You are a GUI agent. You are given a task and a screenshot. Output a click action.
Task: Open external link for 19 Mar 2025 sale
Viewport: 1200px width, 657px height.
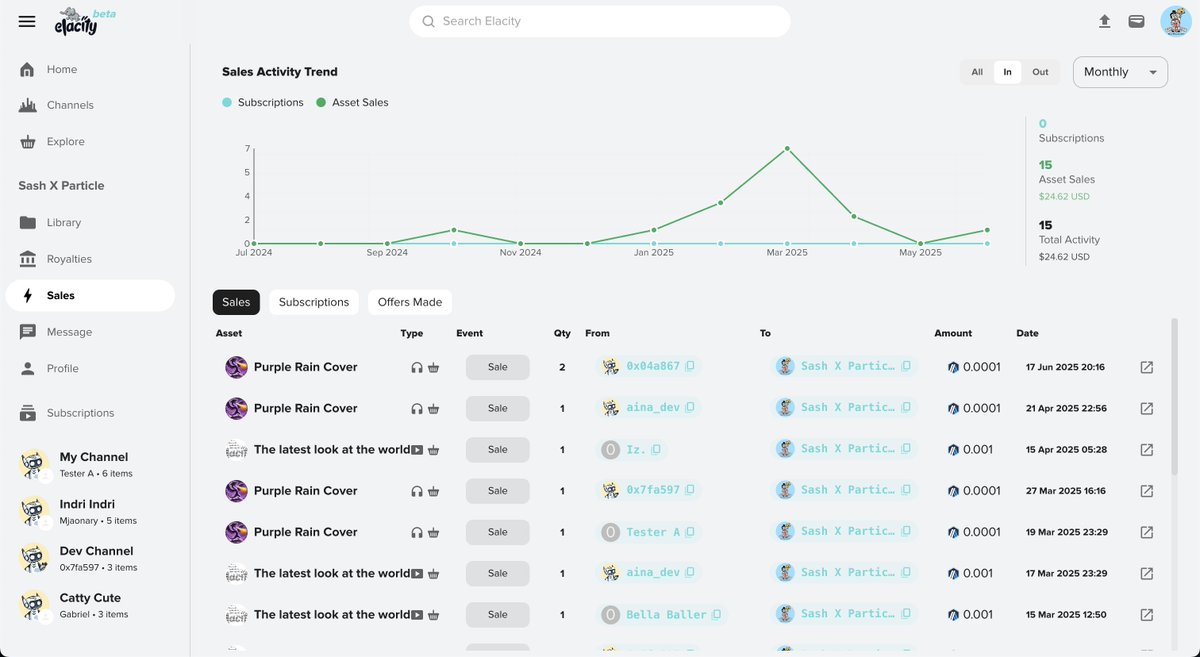pyautogui.click(x=1147, y=532)
